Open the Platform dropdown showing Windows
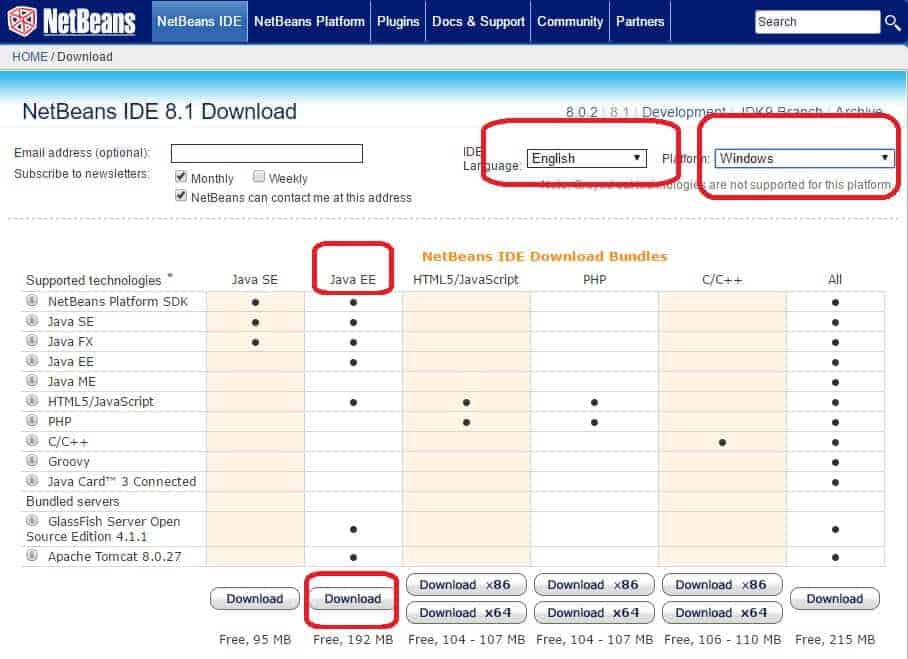The width and height of the screenshot is (908, 659). click(804, 158)
